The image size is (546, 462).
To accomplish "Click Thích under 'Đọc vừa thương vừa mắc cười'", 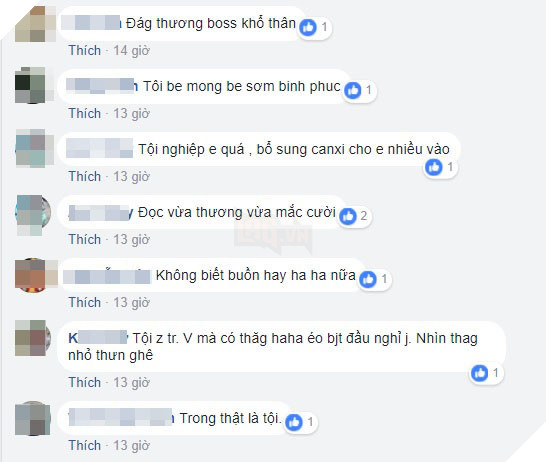I will [85, 240].
